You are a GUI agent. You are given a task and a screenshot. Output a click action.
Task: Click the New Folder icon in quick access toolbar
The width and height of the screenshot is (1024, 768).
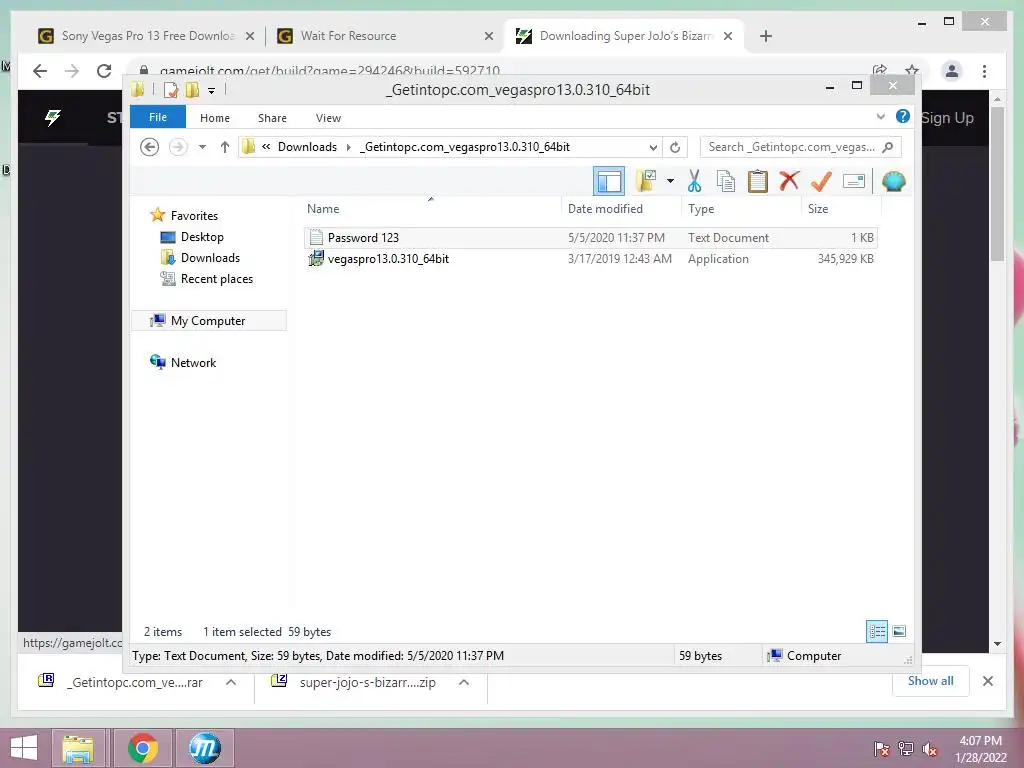coord(192,89)
